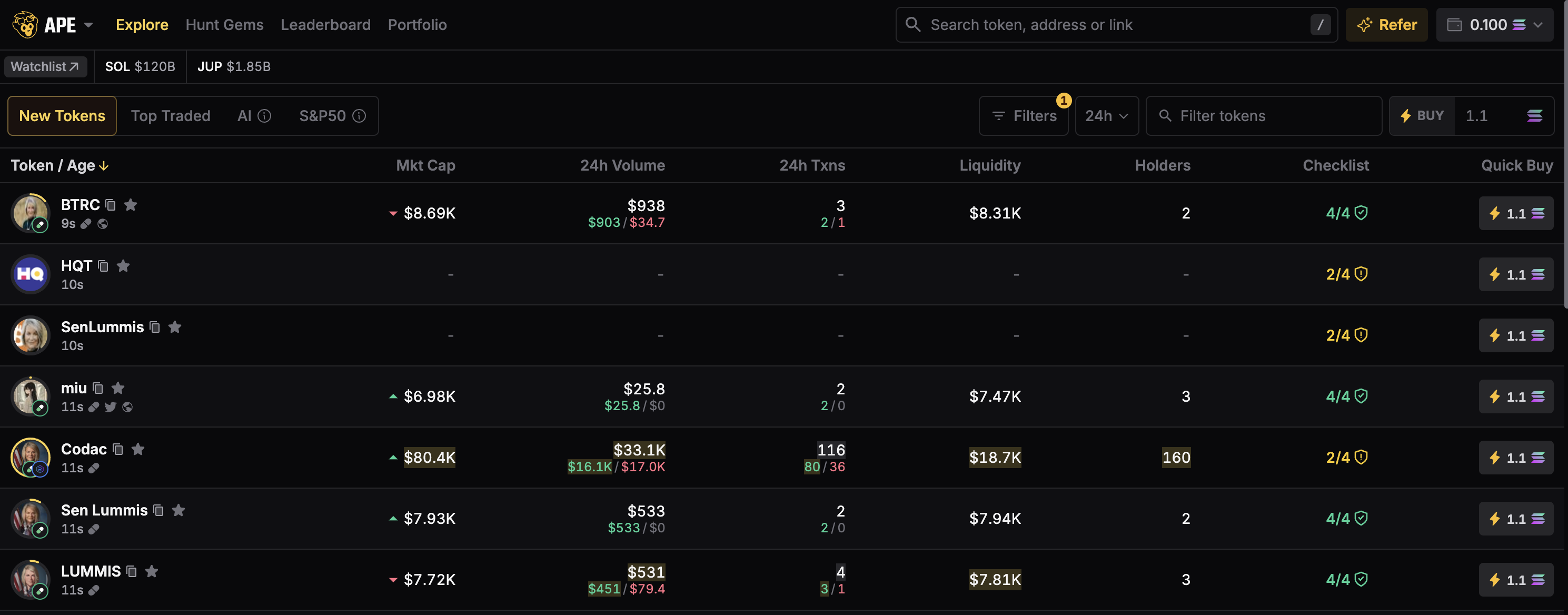Focus the search token, address or link field
1568x615 pixels.
[1116, 25]
